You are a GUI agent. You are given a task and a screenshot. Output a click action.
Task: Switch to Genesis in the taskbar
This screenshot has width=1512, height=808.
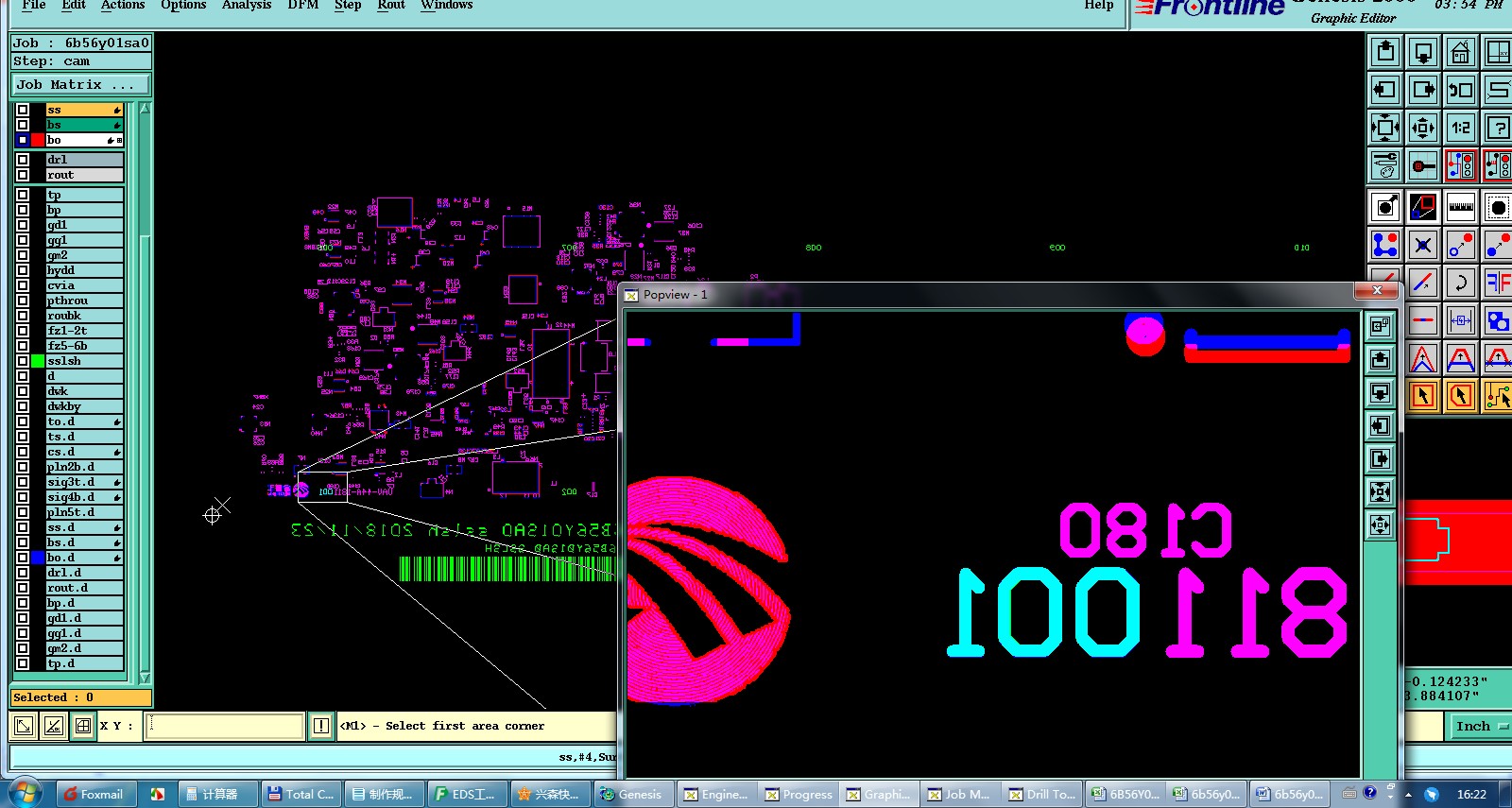pos(633,794)
